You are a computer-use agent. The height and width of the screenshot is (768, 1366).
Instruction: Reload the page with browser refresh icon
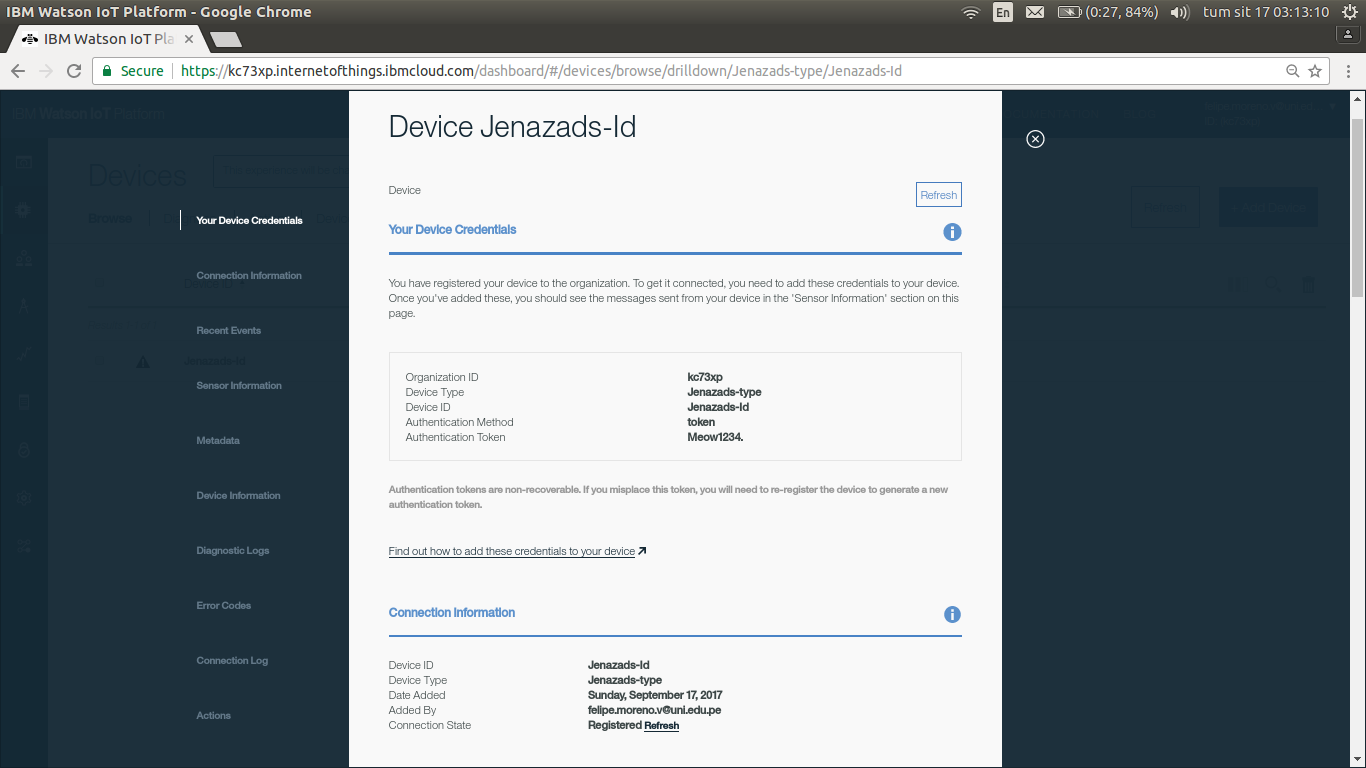tap(74, 71)
